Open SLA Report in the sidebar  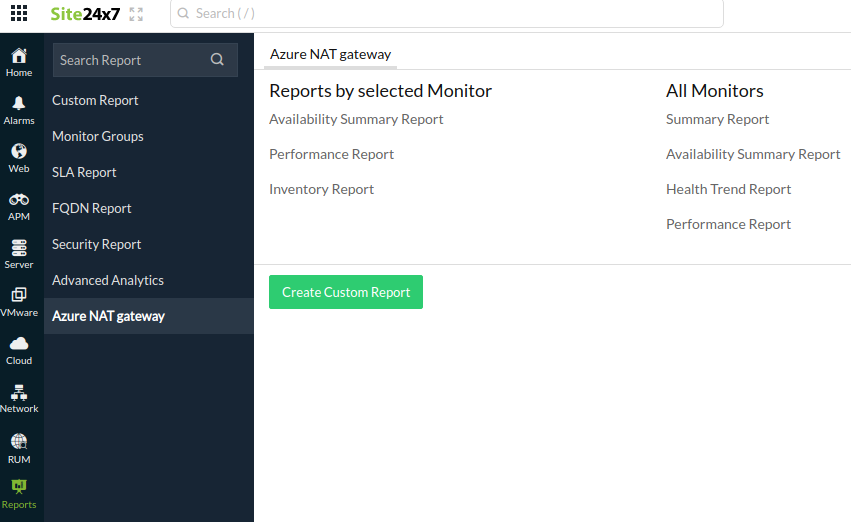(x=84, y=172)
